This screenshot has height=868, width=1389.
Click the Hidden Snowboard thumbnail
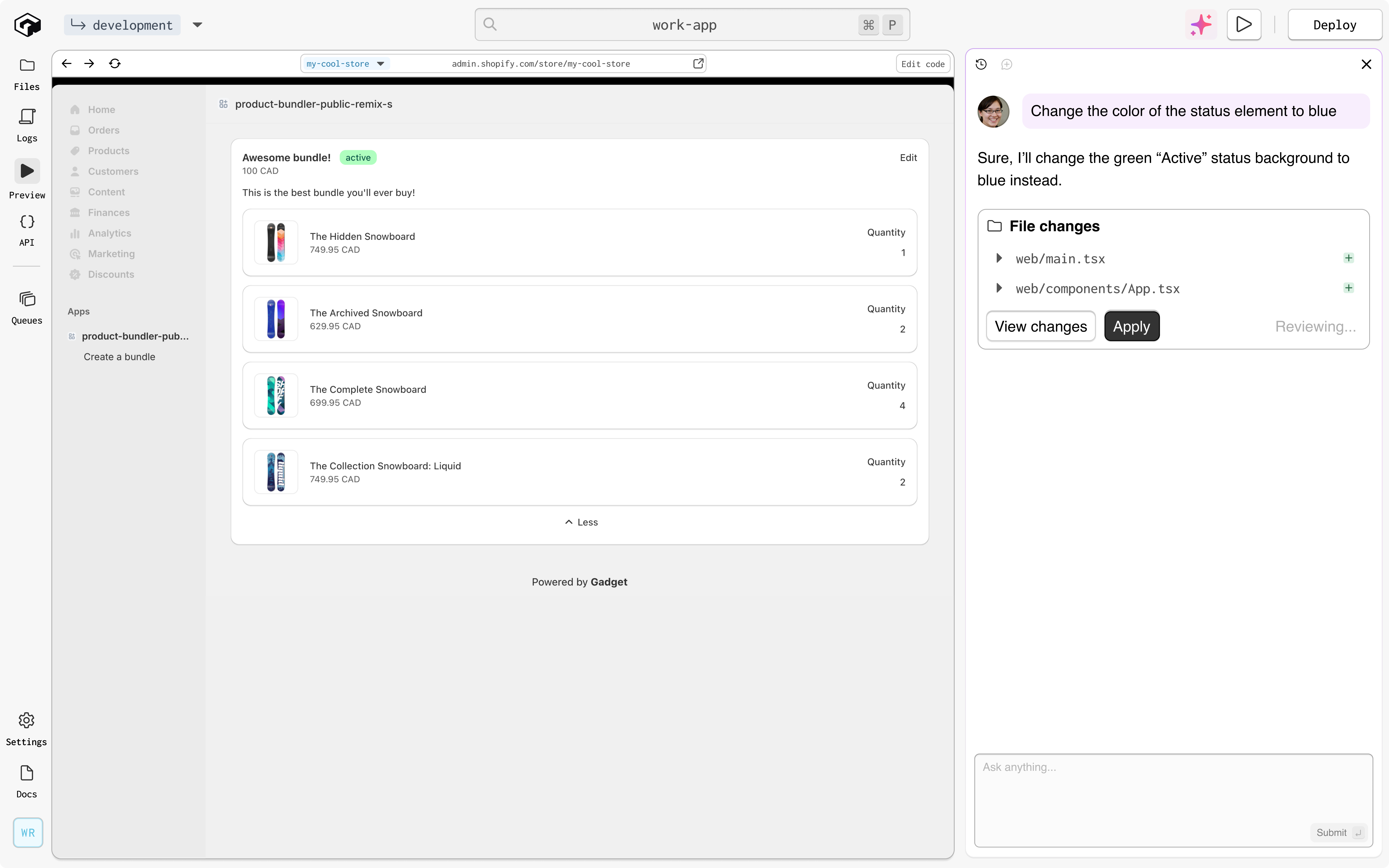coord(276,242)
